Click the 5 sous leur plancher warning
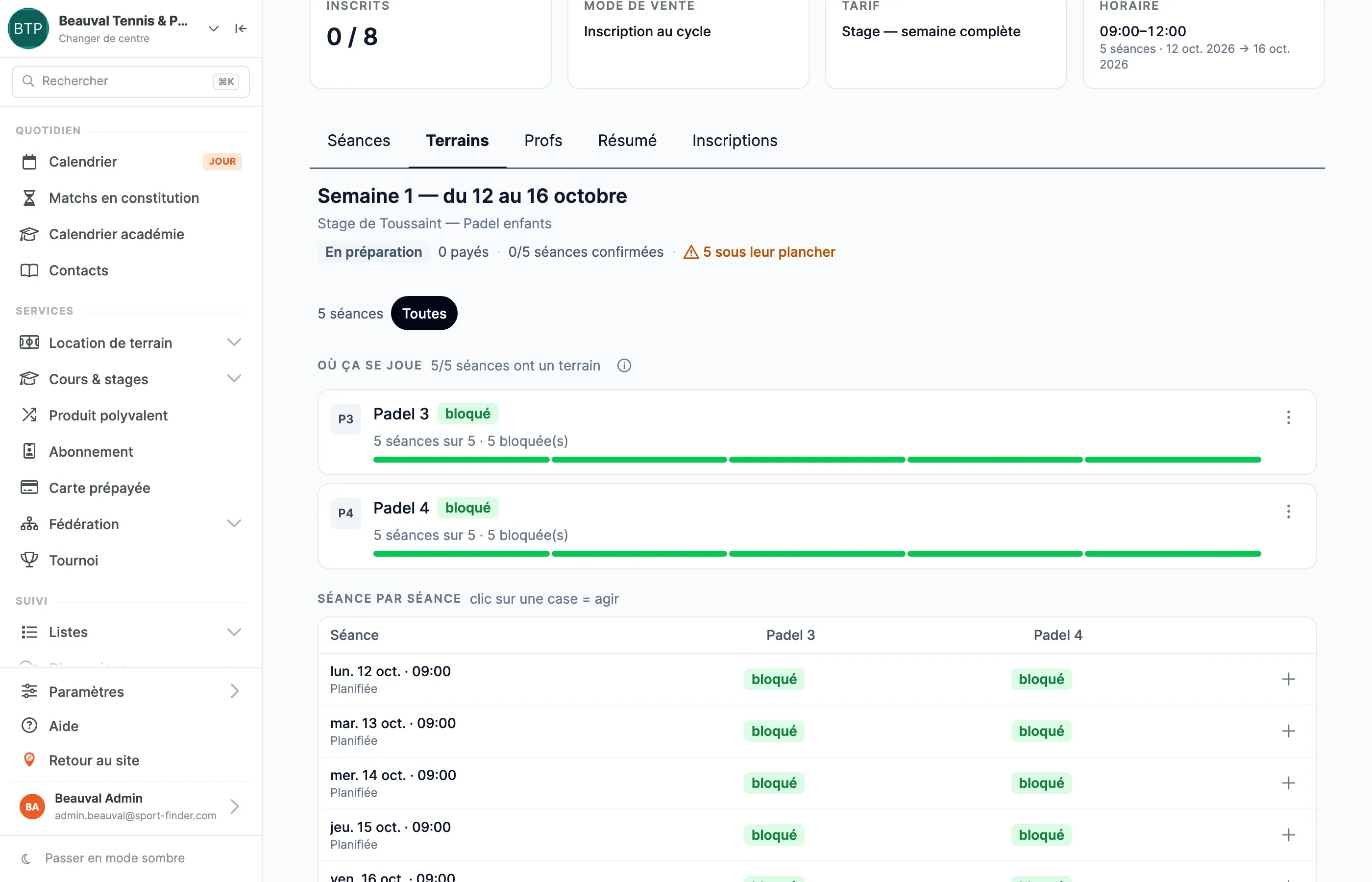This screenshot has width=1372, height=882. (759, 252)
